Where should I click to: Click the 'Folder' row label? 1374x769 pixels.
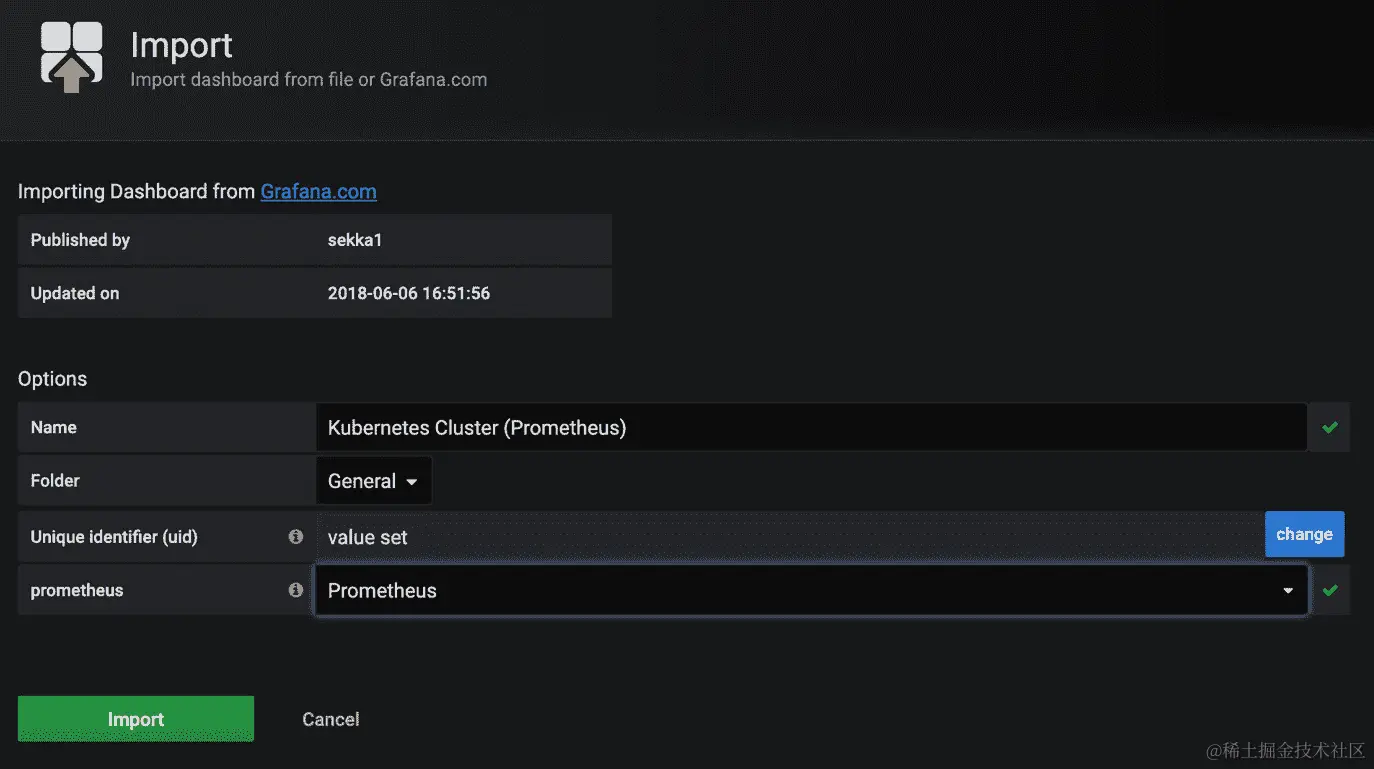[x=55, y=481]
